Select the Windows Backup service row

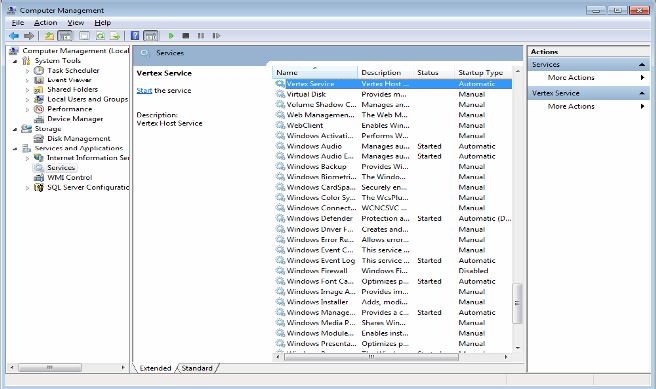393,166
